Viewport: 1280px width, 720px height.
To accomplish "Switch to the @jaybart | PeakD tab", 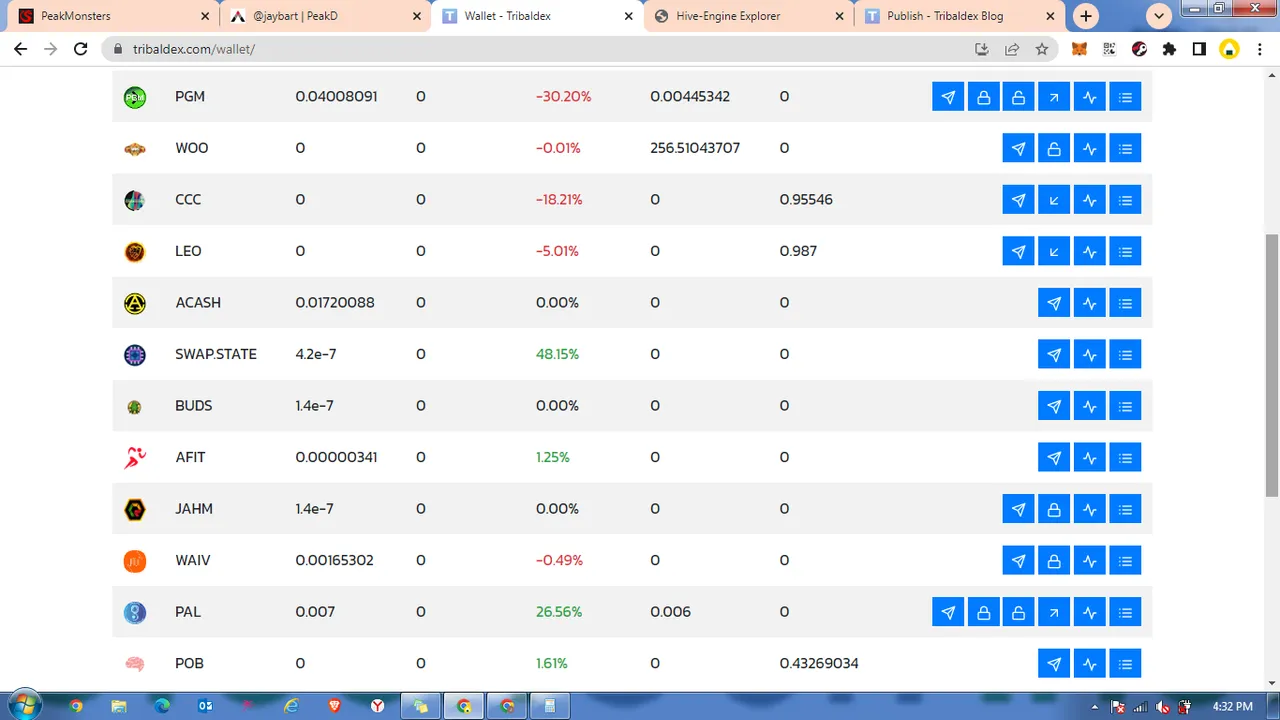I will pyautogui.click(x=325, y=16).
